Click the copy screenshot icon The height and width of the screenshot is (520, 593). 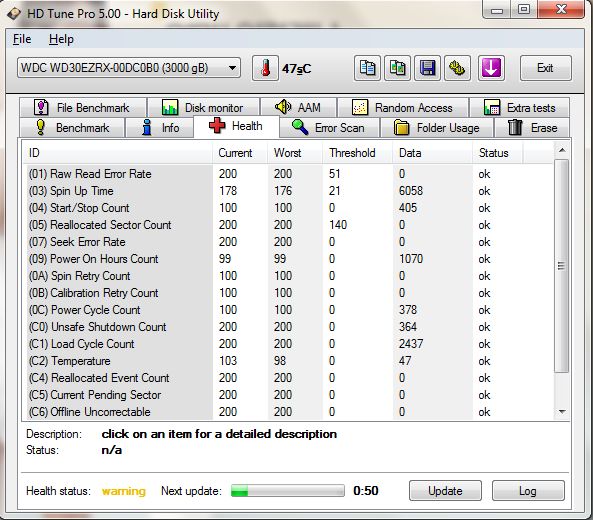click(397, 68)
